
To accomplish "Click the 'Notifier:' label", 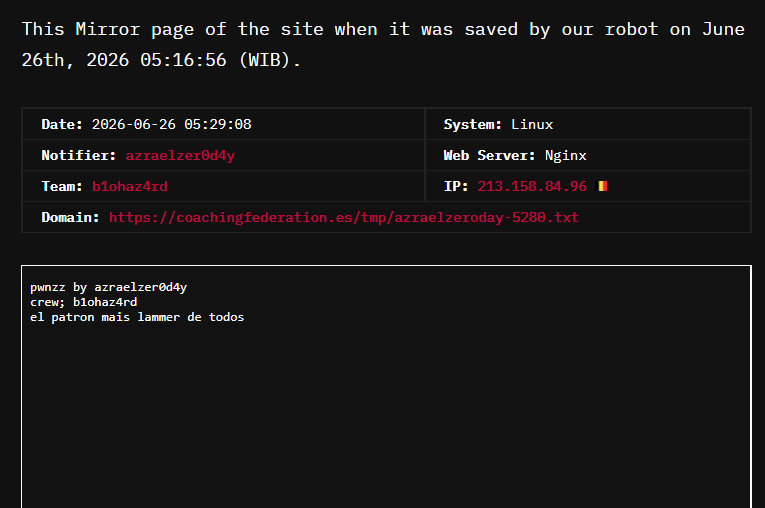I will [x=79, y=155].
